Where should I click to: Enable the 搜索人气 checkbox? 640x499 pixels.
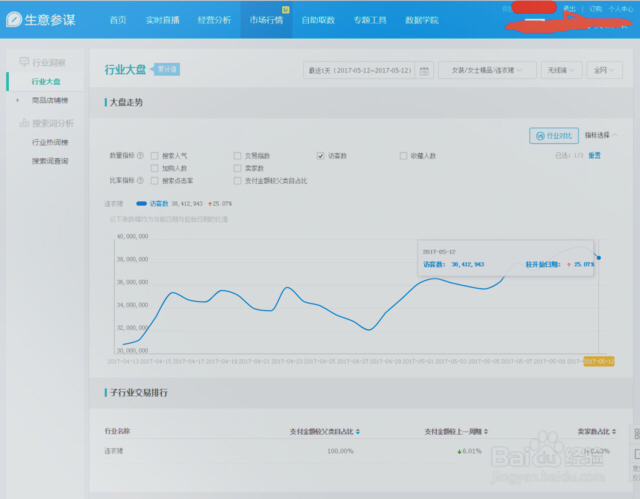(x=155, y=156)
